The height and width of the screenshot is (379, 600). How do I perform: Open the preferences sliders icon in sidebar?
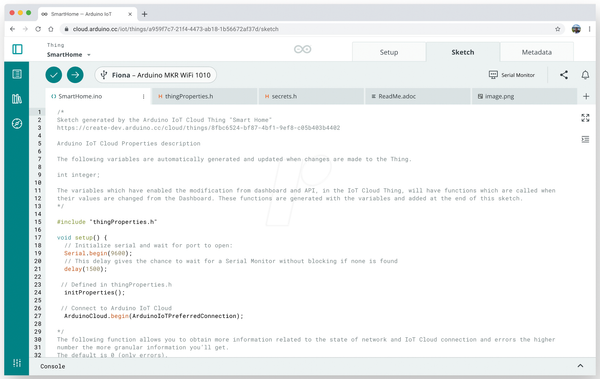pos(17,363)
